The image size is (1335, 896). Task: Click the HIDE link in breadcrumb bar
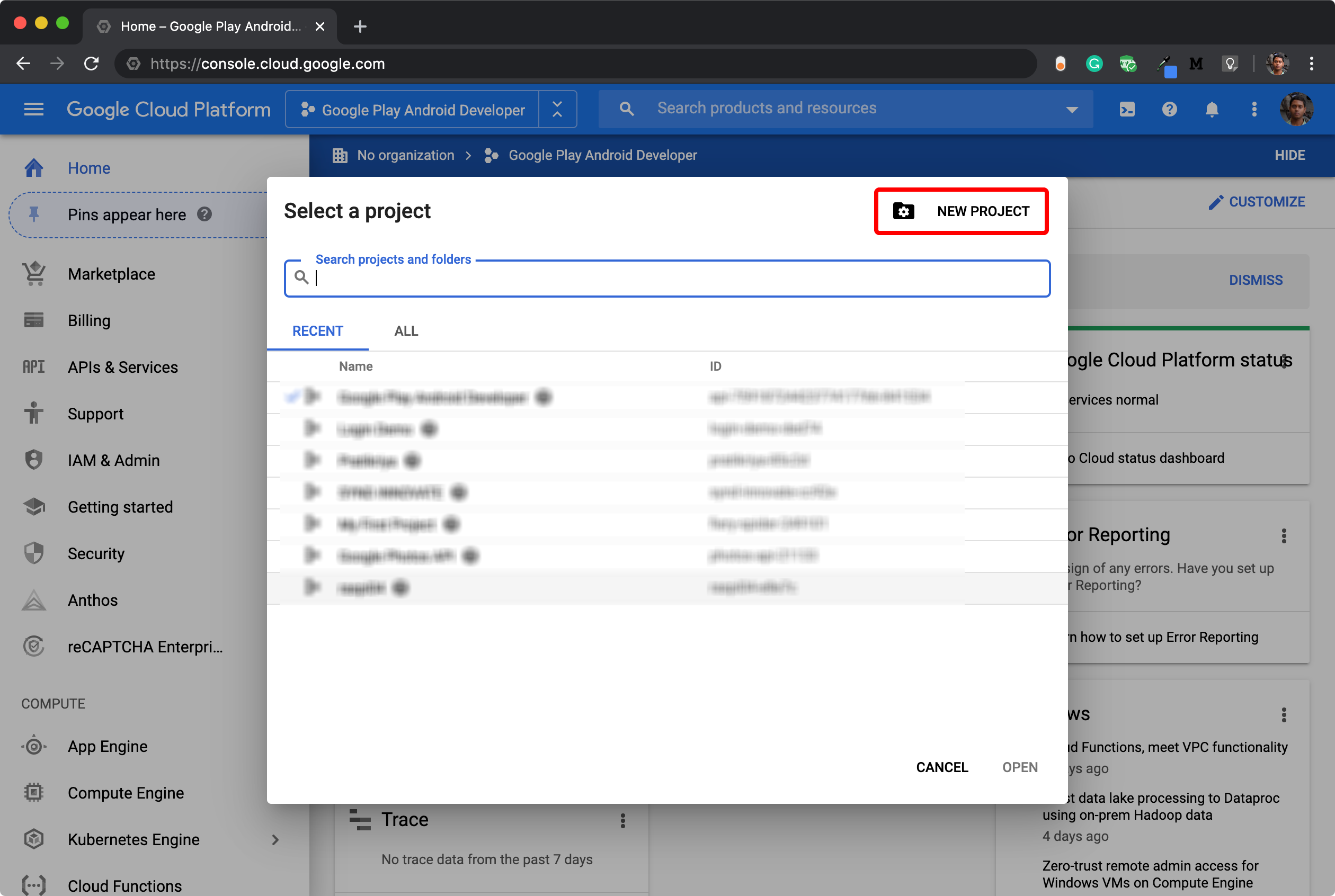click(x=1289, y=155)
